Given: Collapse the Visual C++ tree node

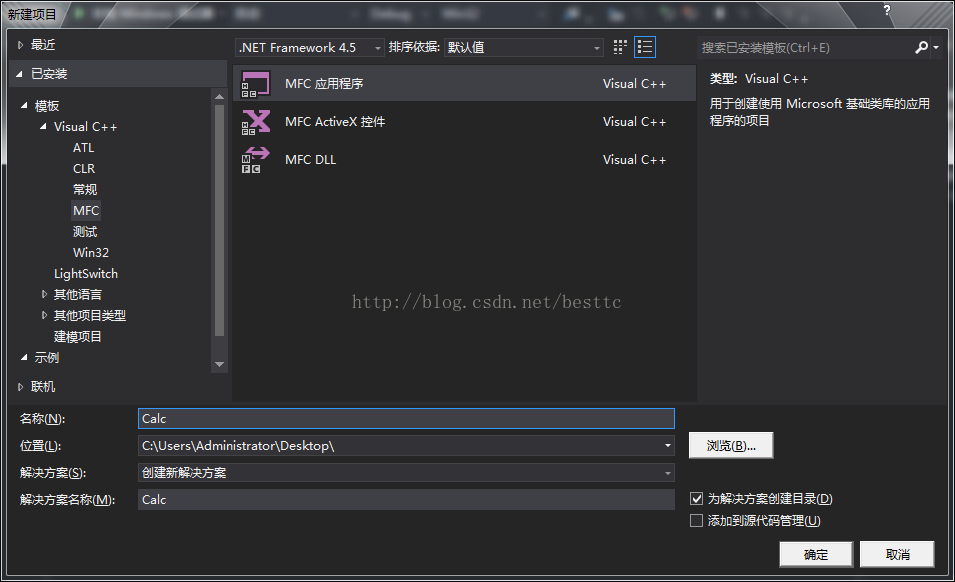Looking at the screenshot, I should tap(43, 127).
